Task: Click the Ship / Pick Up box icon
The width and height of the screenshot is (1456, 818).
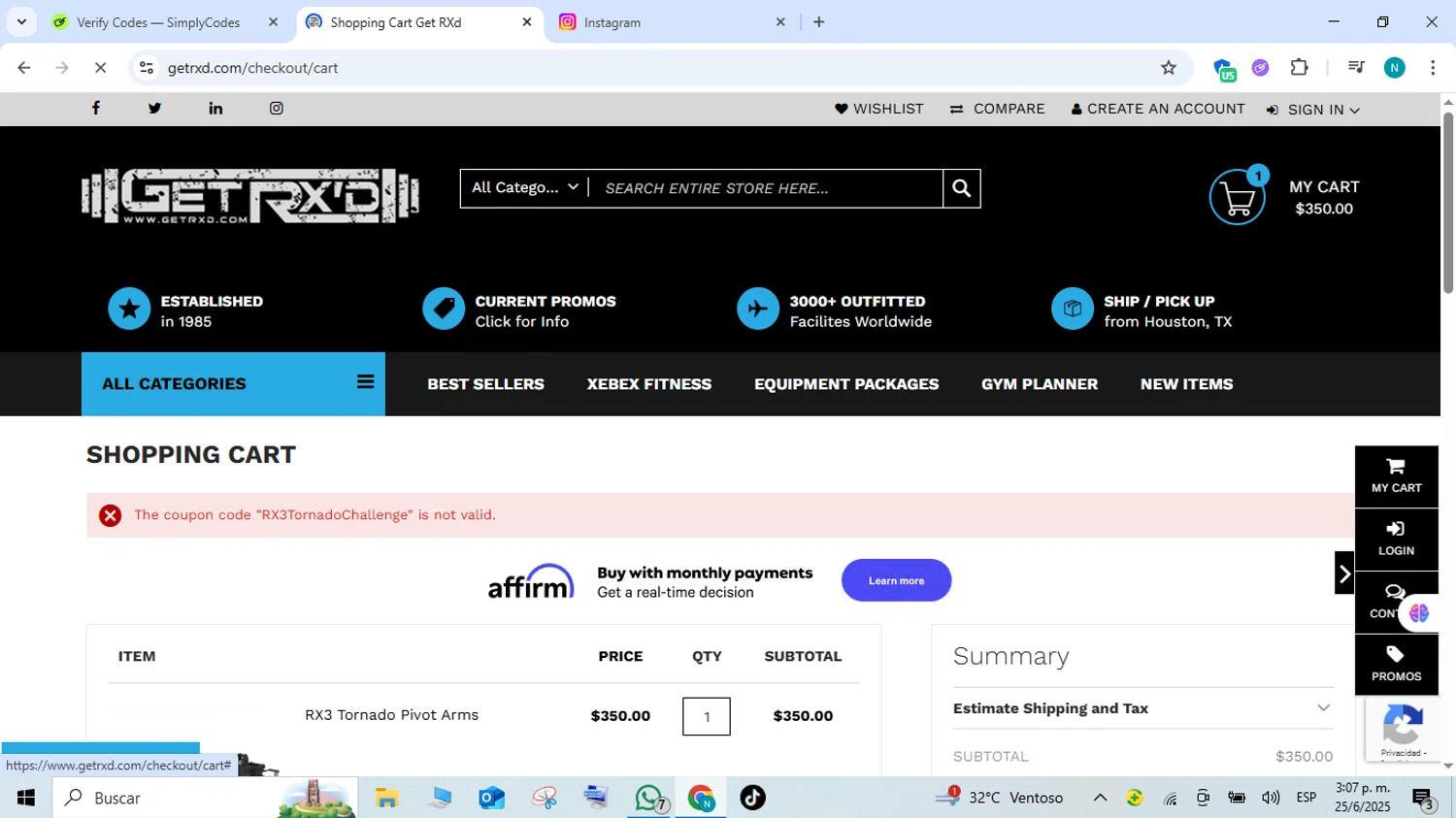Action: point(1073,310)
